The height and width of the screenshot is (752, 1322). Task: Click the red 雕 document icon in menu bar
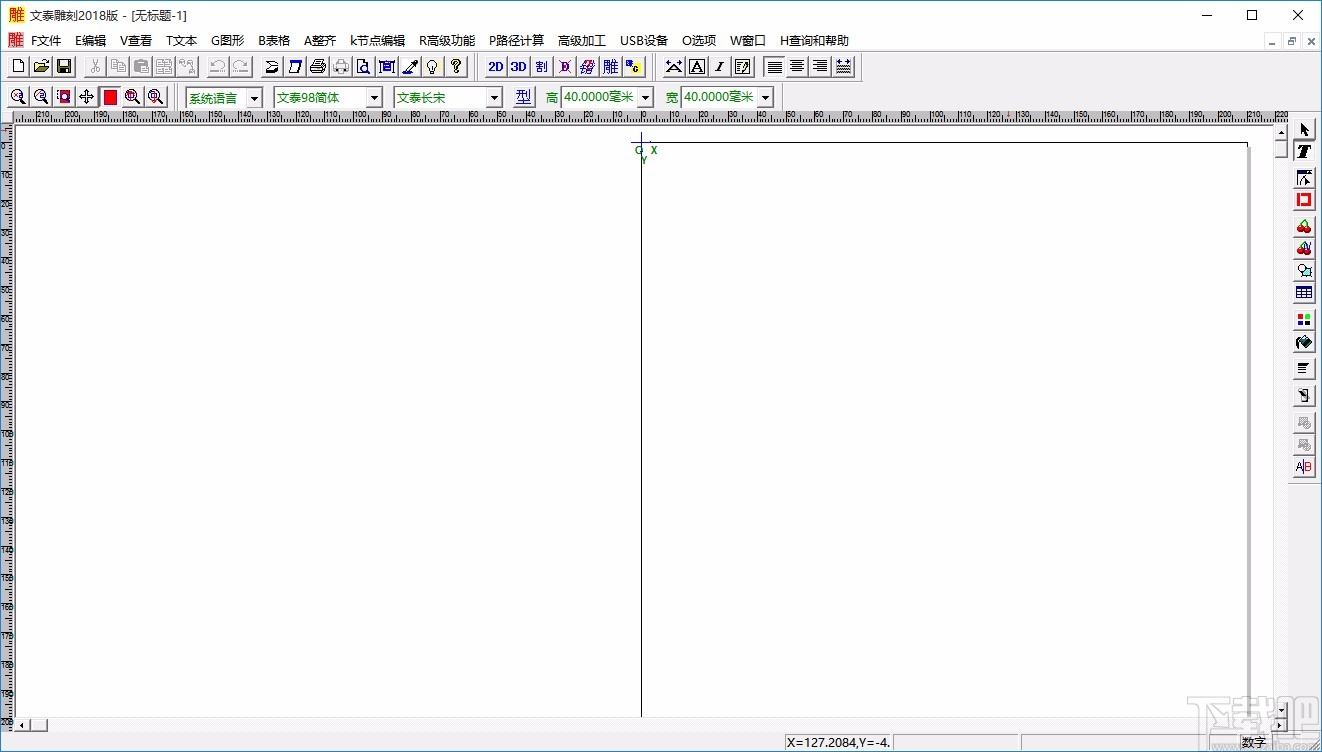click(x=16, y=40)
